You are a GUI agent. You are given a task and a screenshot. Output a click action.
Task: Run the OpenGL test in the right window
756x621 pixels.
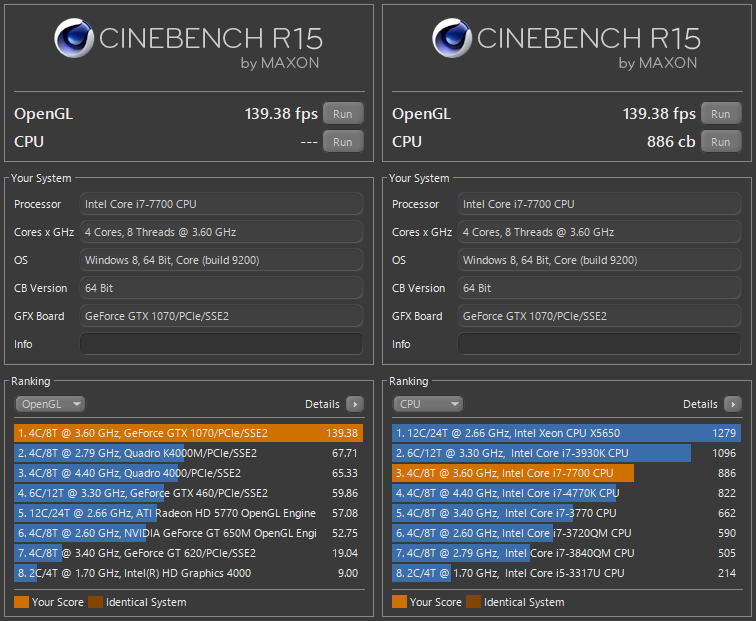[721, 114]
